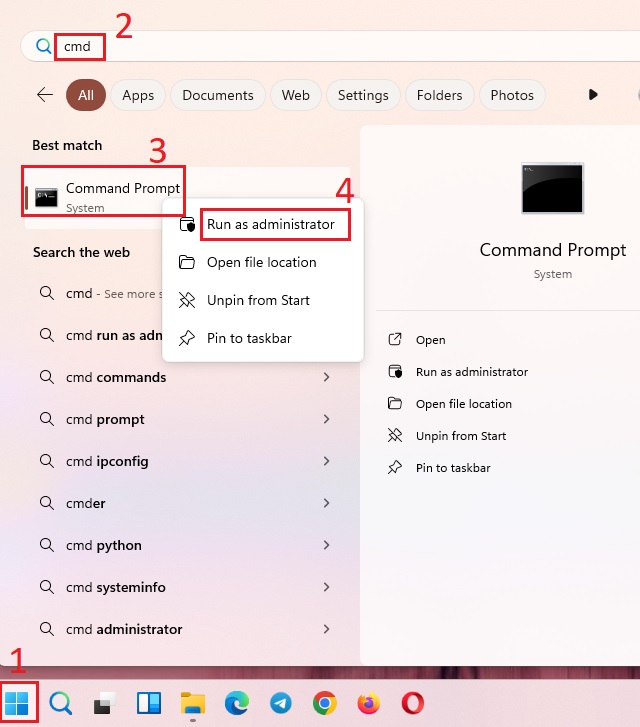Launch Opera browser from the taskbar

412,703
